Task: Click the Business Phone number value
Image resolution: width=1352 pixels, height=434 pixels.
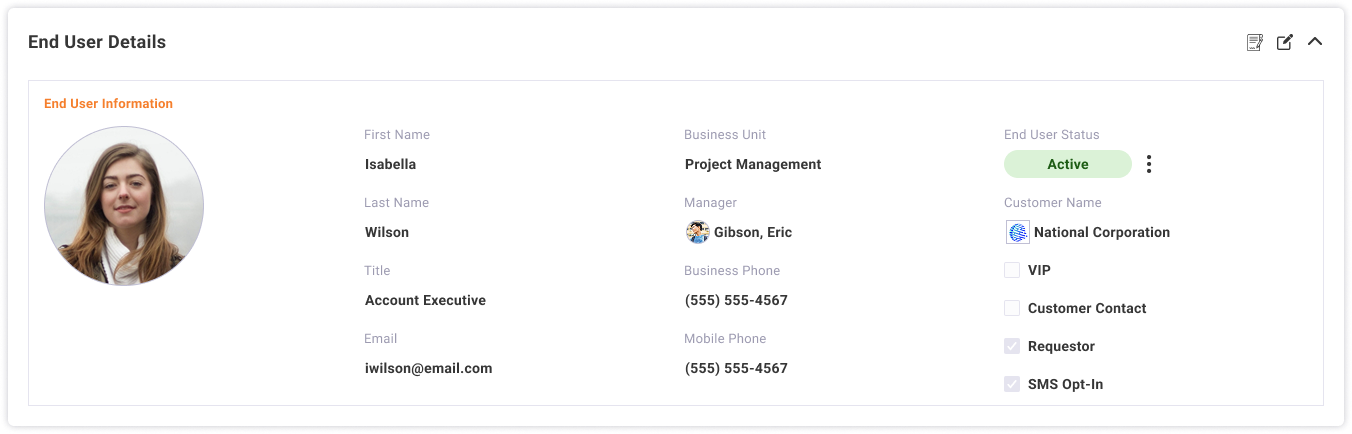Action: 736,300
